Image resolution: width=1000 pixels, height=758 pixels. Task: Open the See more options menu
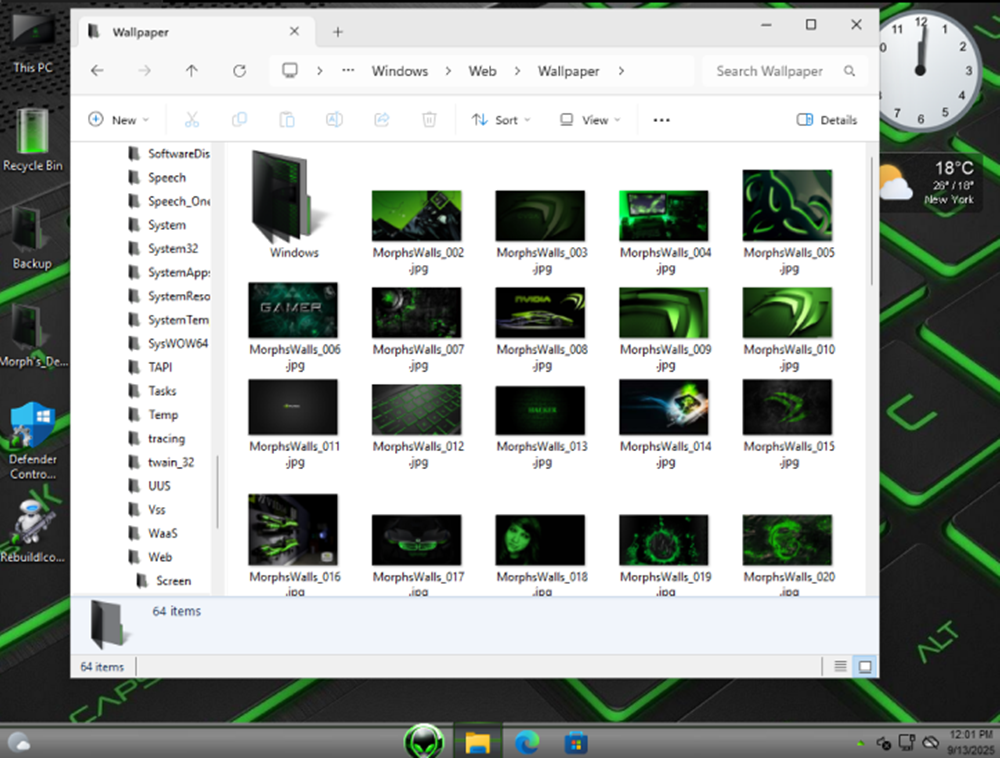point(661,120)
